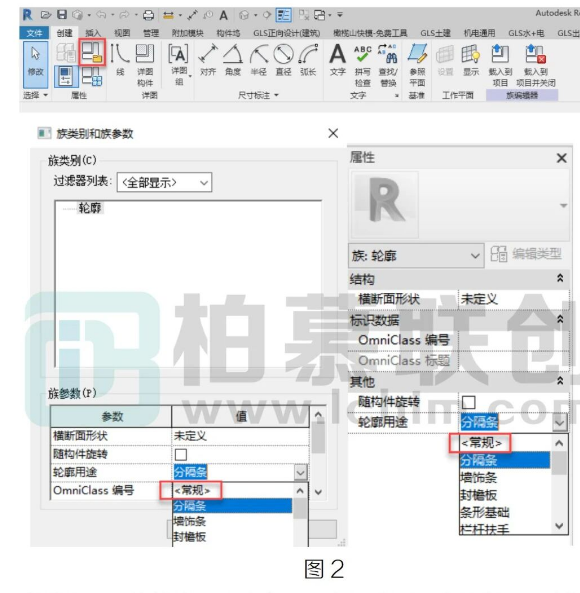Screen dimensions: 580x593
Task: Open the 族: 轮廓 type selector dropdown
Action: click(416, 256)
